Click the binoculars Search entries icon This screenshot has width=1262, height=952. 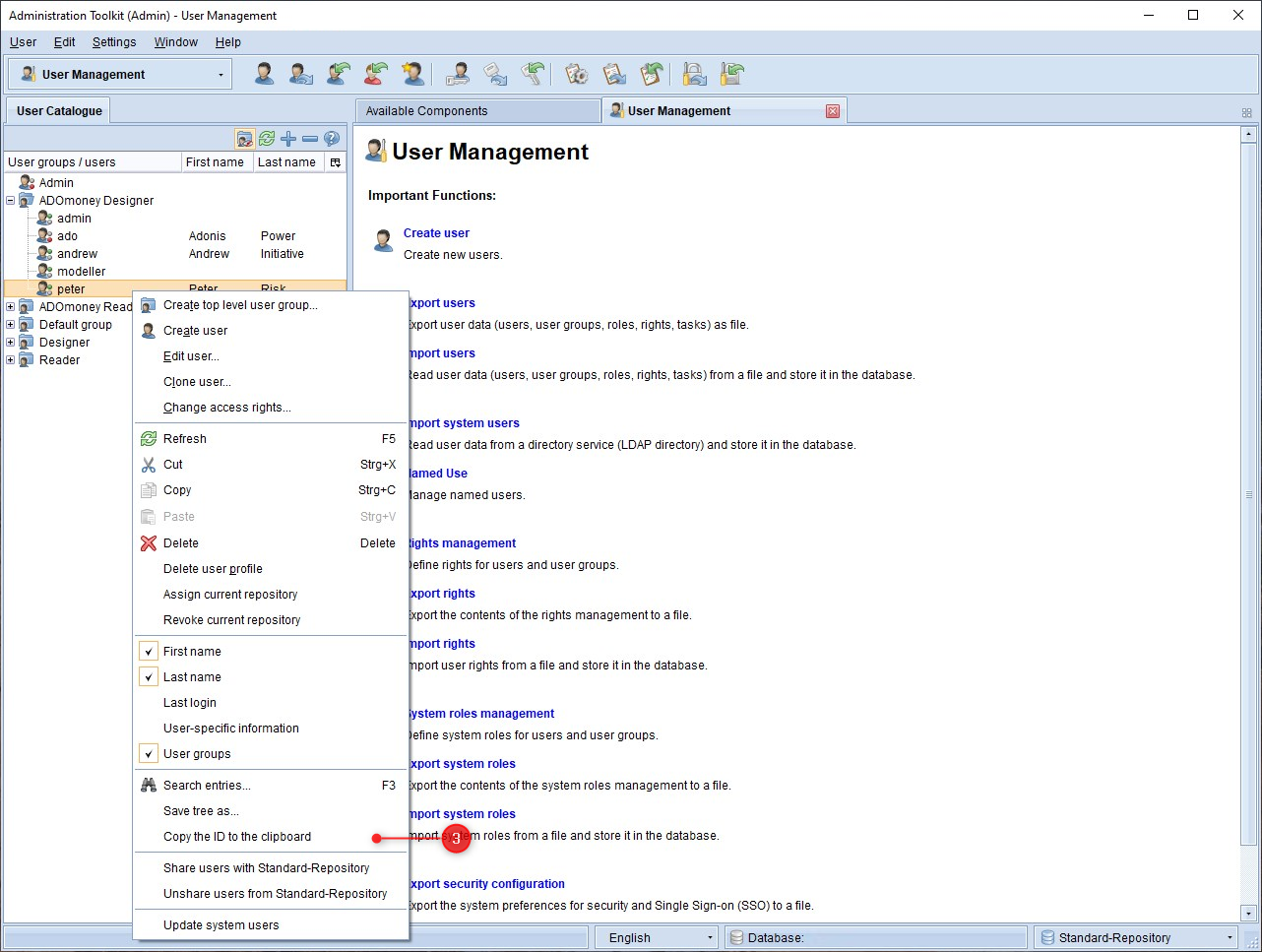149,786
